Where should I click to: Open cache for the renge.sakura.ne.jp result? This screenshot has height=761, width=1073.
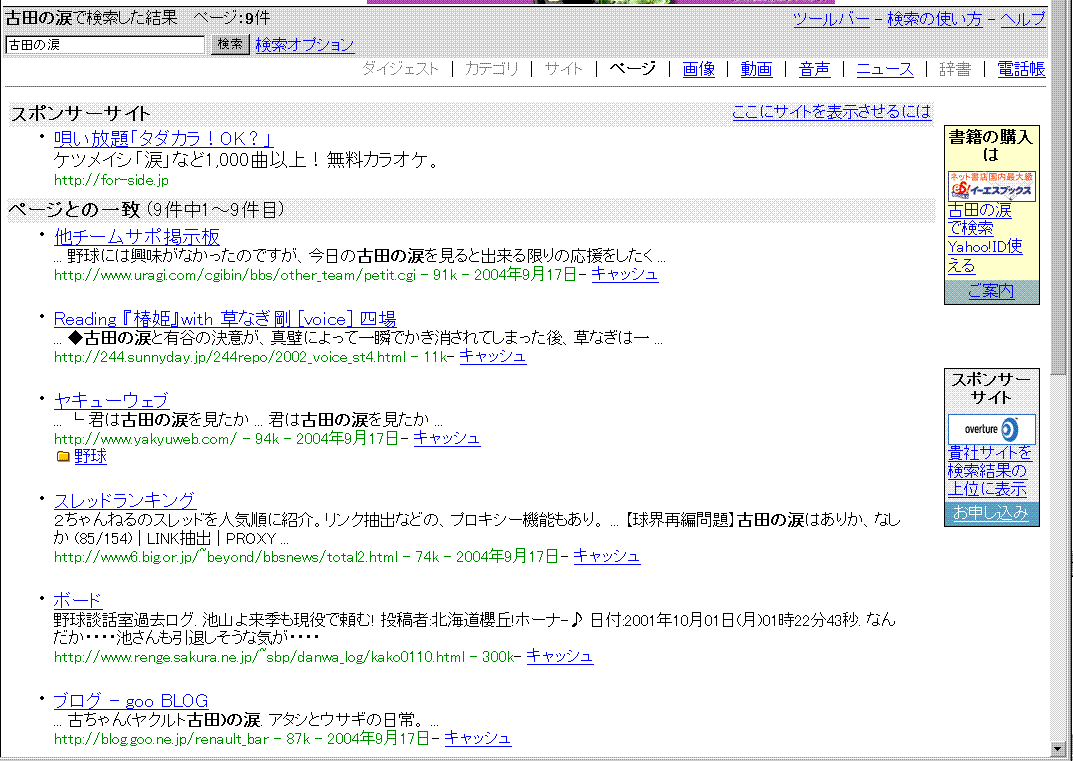pyautogui.click(x=559, y=656)
